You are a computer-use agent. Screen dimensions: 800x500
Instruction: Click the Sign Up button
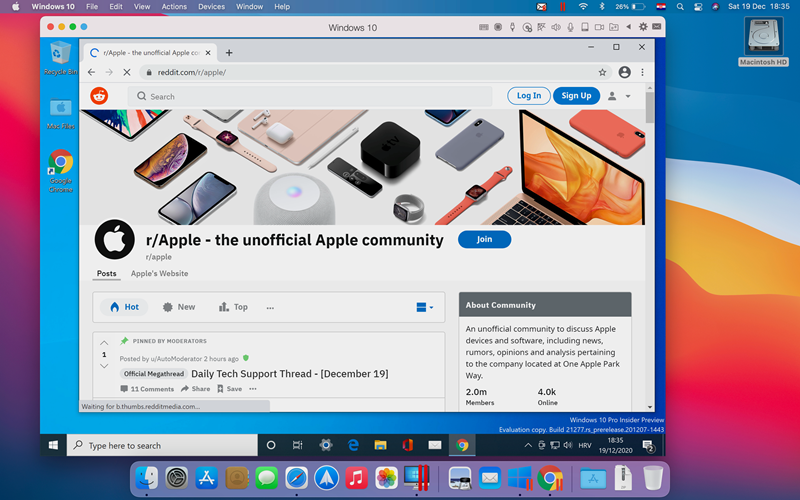pos(576,96)
